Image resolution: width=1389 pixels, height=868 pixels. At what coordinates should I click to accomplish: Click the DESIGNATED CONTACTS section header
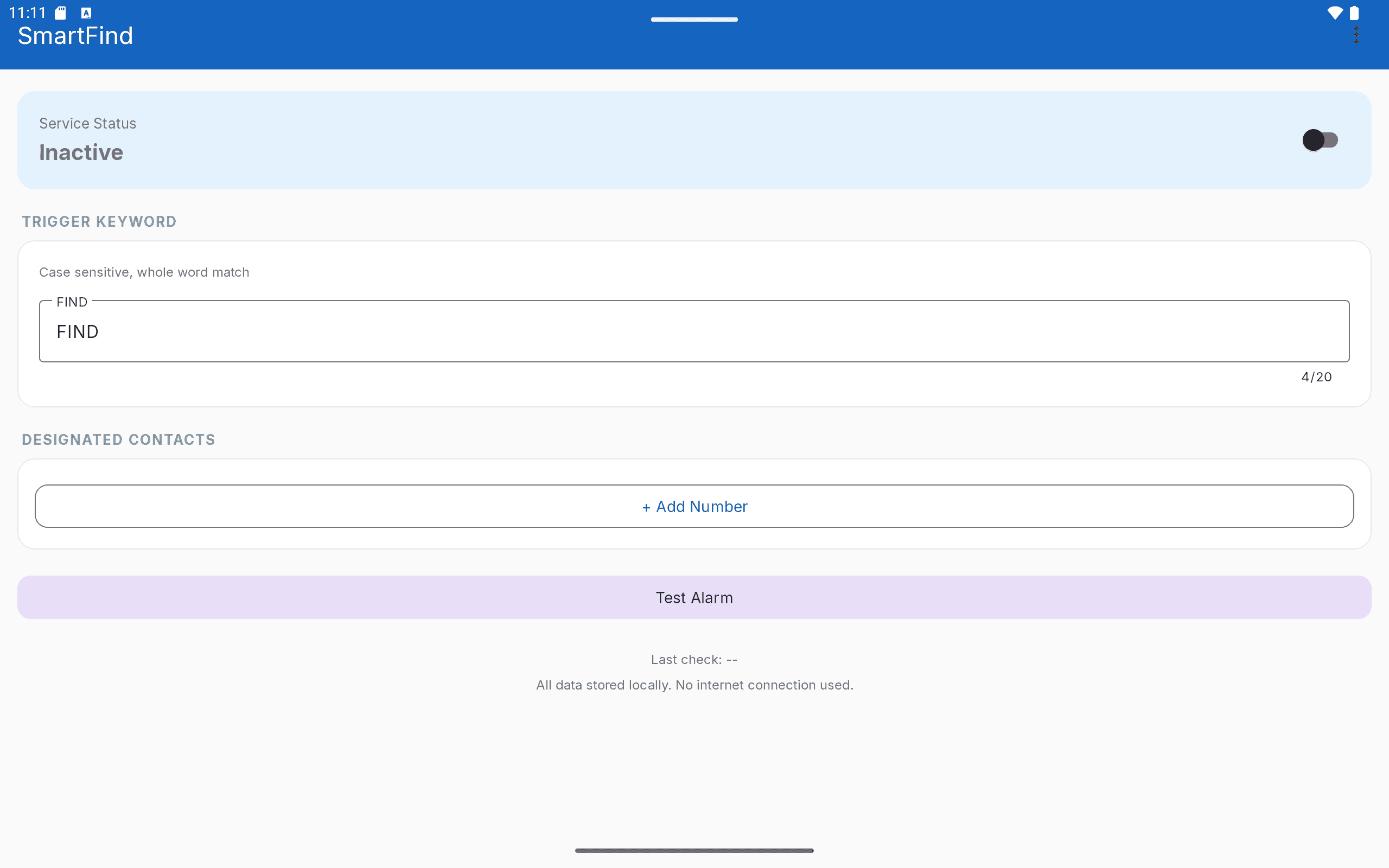(x=118, y=440)
